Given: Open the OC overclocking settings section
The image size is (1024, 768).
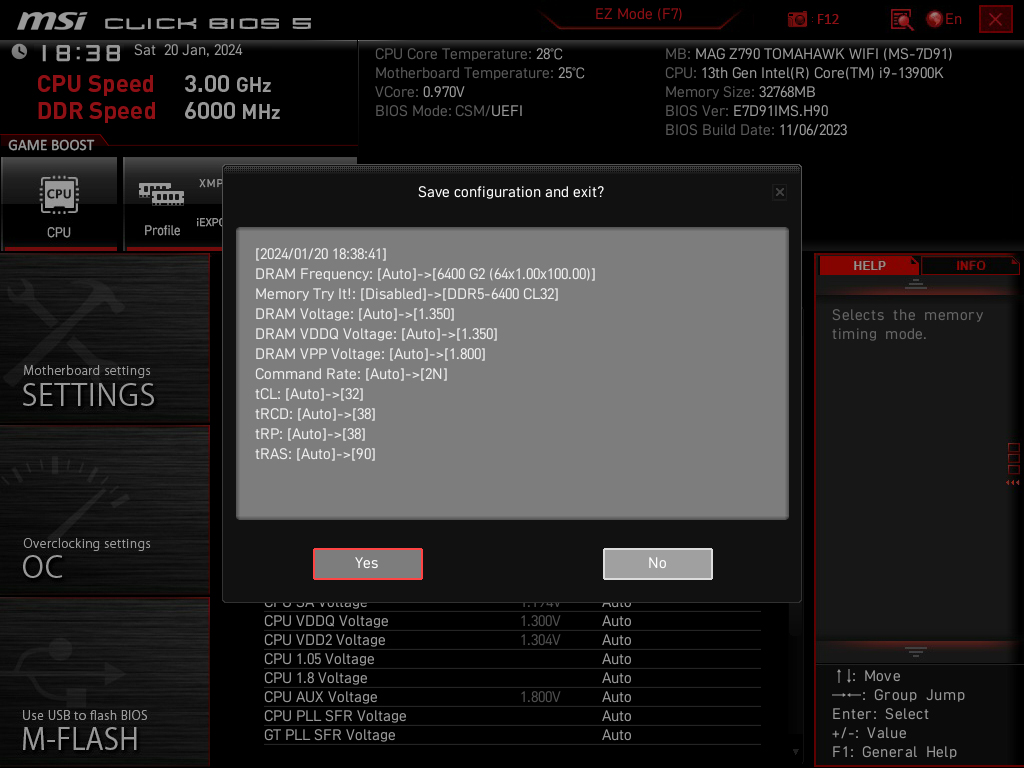Looking at the screenshot, I should coord(104,511).
